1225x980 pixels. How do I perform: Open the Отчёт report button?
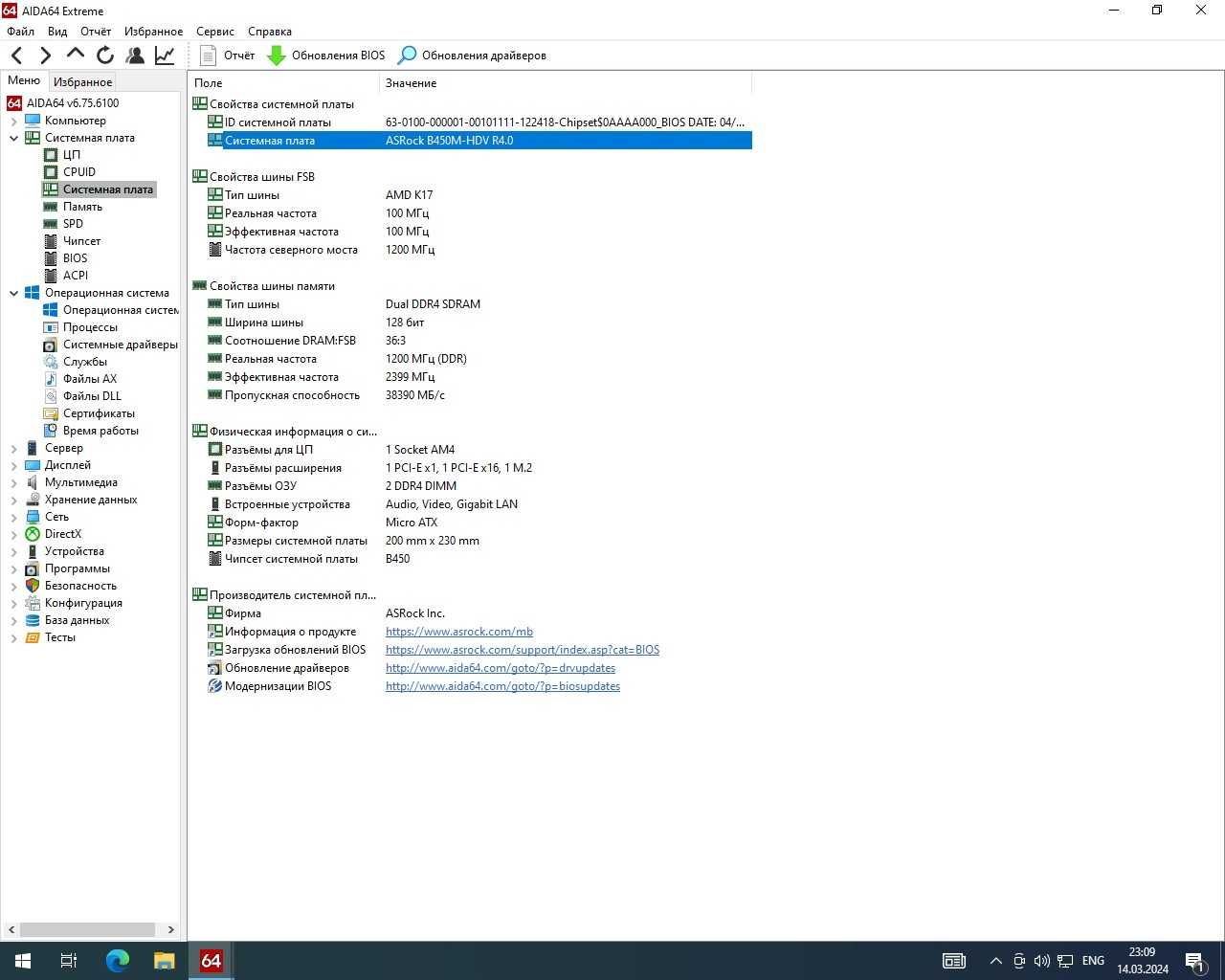[x=227, y=56]
